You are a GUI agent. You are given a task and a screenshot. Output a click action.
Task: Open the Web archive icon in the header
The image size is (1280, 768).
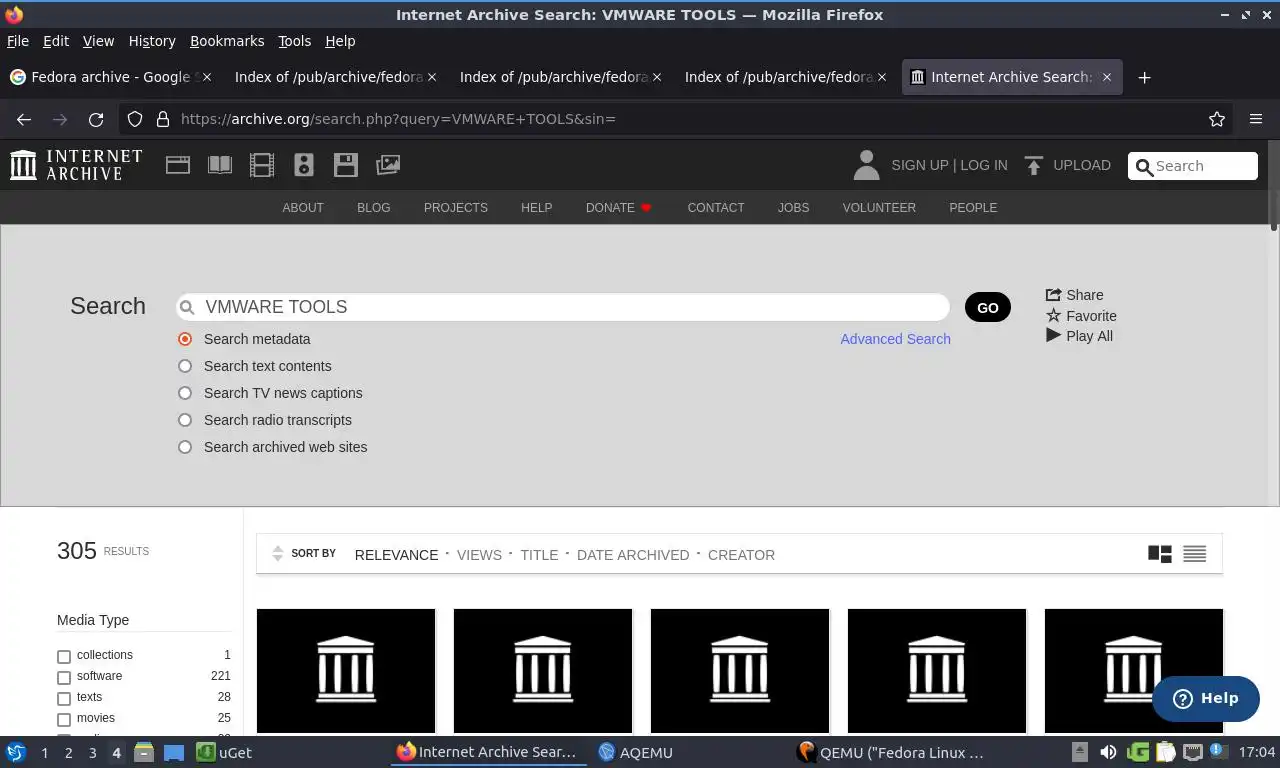pos(178,165)
